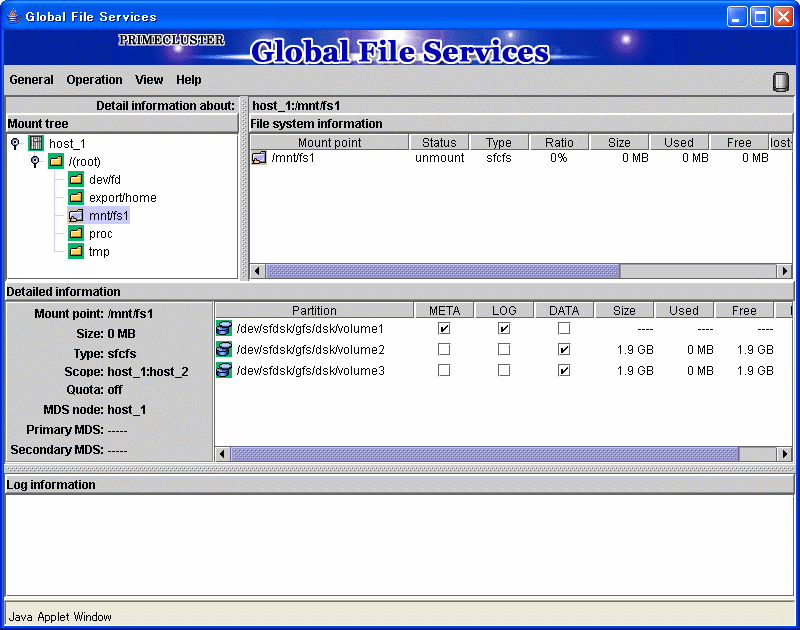Open the Help menu
800x630 pixels.
click(x=189, y=80)
